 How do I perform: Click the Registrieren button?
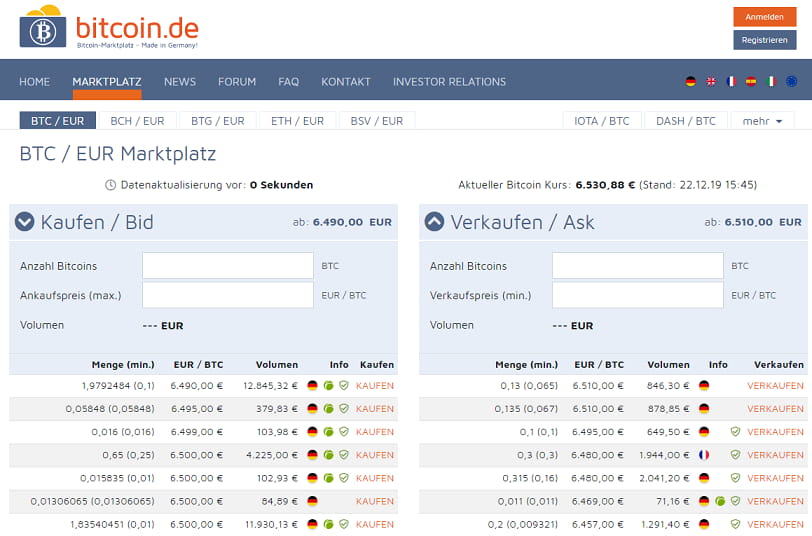764,40
